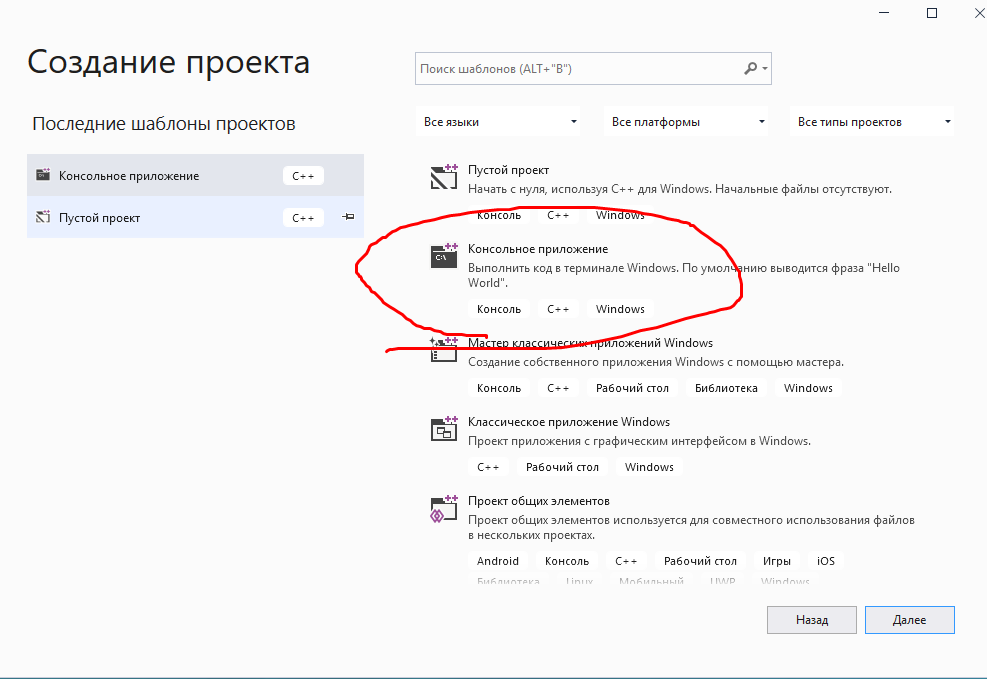Open the Все типы проектов dropdown
The width and height of the screenshot is (987, 679).
pos(872,122)
